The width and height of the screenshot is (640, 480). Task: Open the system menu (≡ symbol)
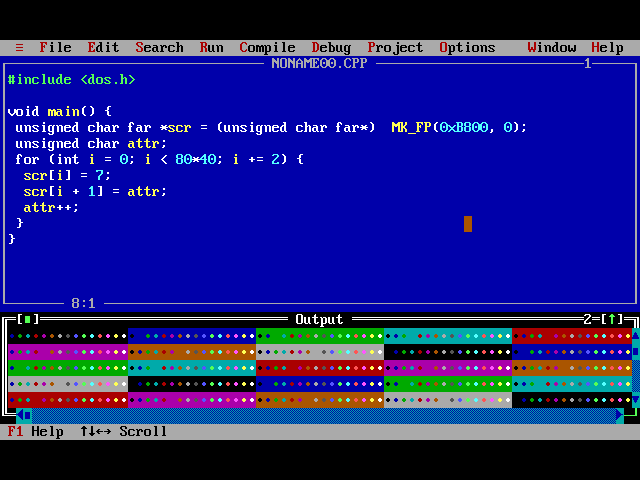[19, 48]
